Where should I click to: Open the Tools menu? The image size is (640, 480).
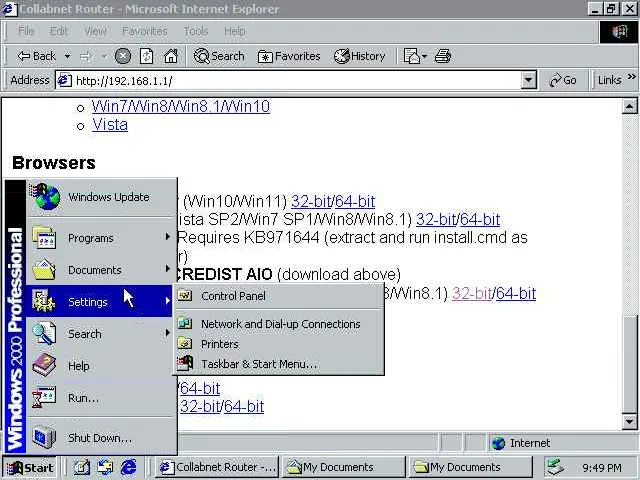click(x=196, y=31)
